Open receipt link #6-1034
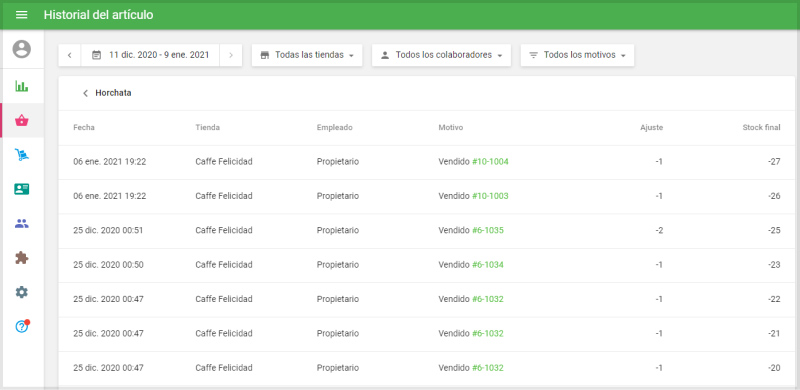Screen dimensions: 800x390 488,264
